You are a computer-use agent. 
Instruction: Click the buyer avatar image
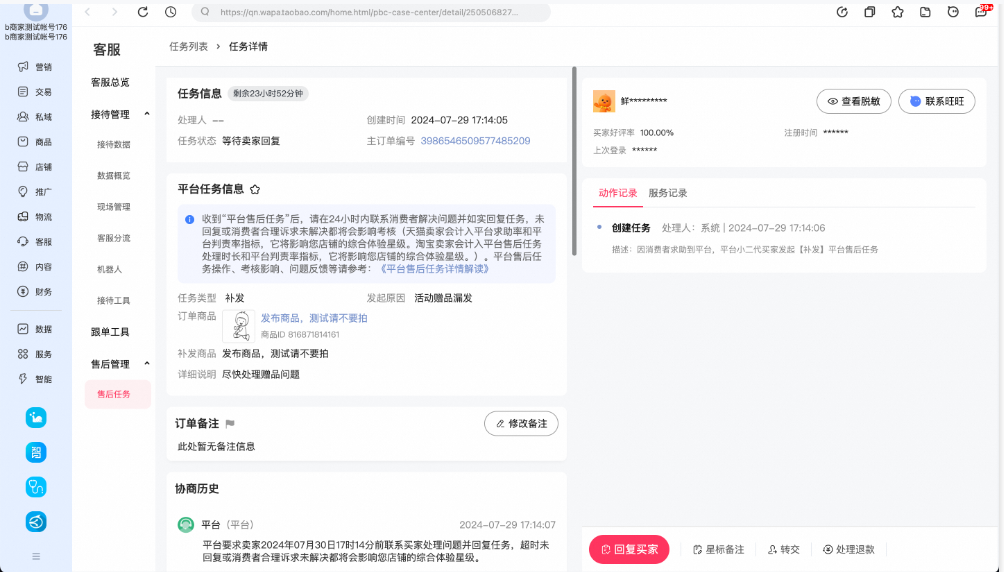[604, 101]
